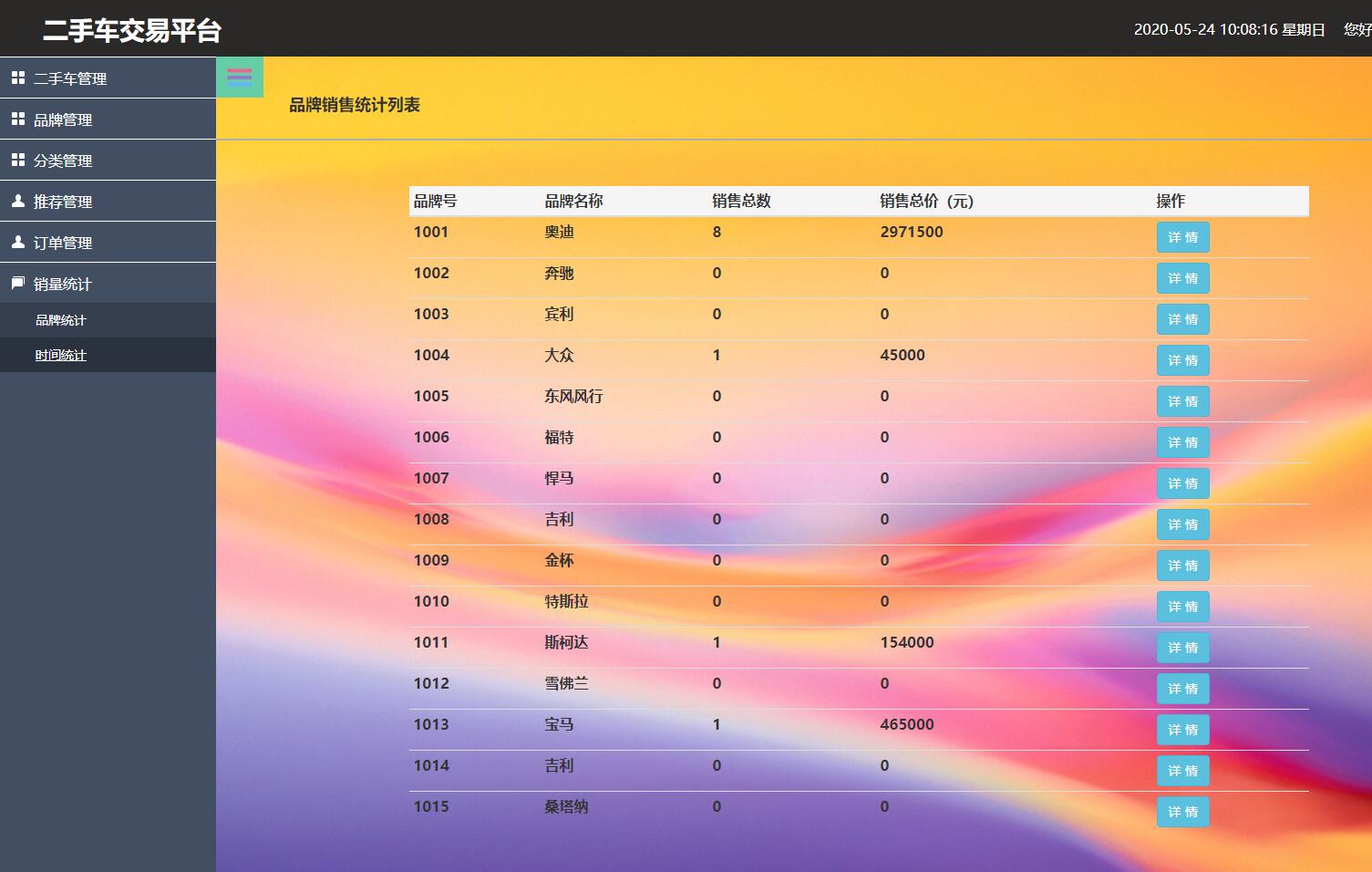Open the 品牌统计 submenu entry
Screen dimensions: 1372x872
60,320
